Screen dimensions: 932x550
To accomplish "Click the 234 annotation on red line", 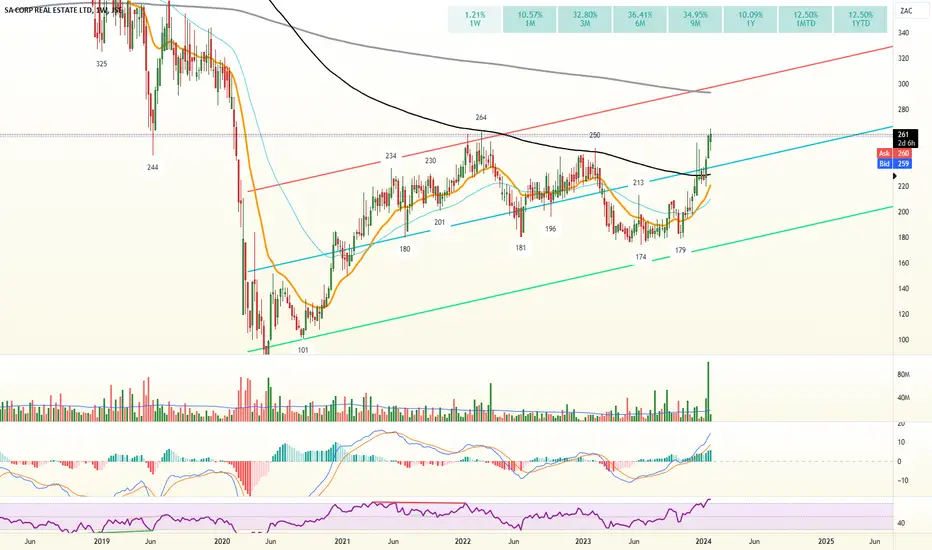I will (x=391, y=156).
